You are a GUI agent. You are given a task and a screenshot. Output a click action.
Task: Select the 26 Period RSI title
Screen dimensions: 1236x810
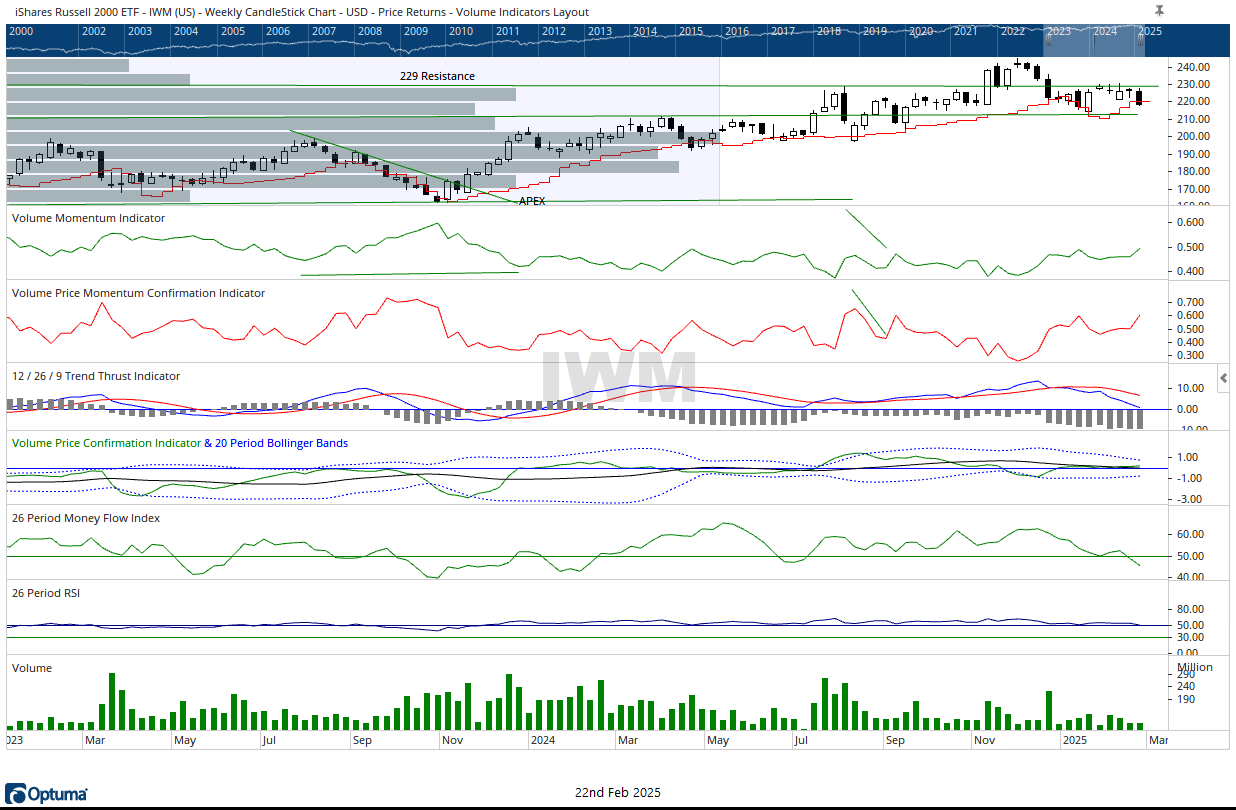pos(45,592)
